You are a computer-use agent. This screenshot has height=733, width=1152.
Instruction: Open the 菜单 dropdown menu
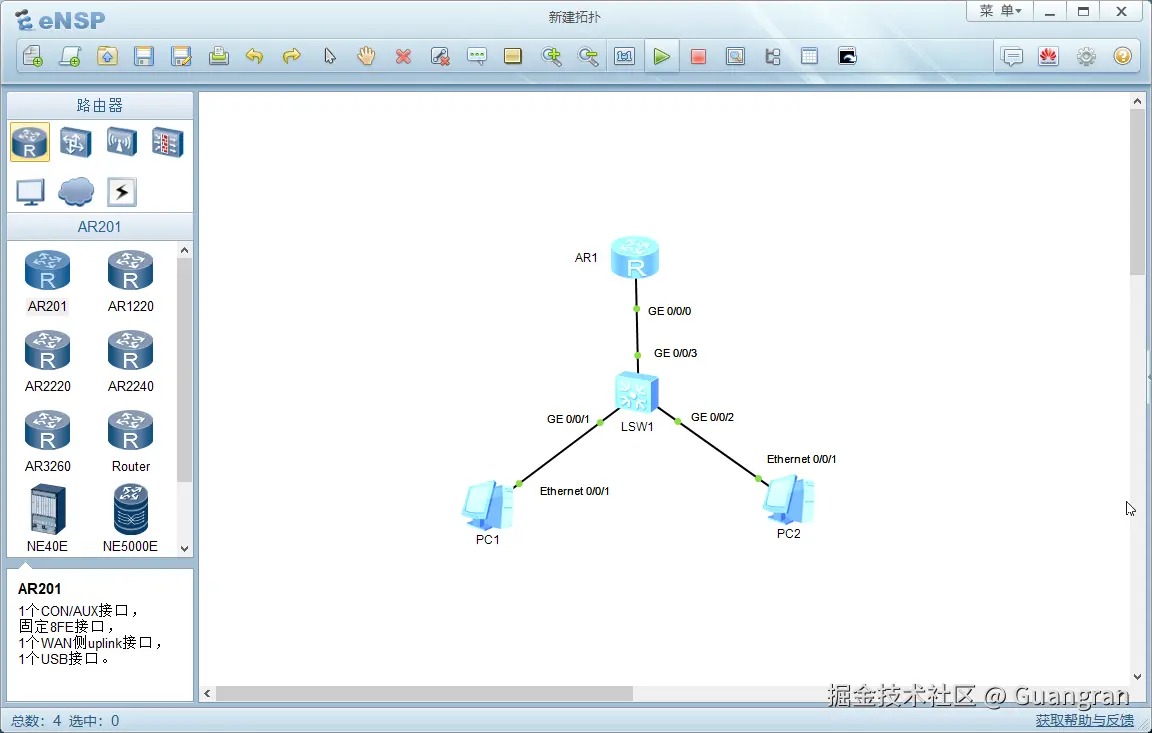(1000, 11)
